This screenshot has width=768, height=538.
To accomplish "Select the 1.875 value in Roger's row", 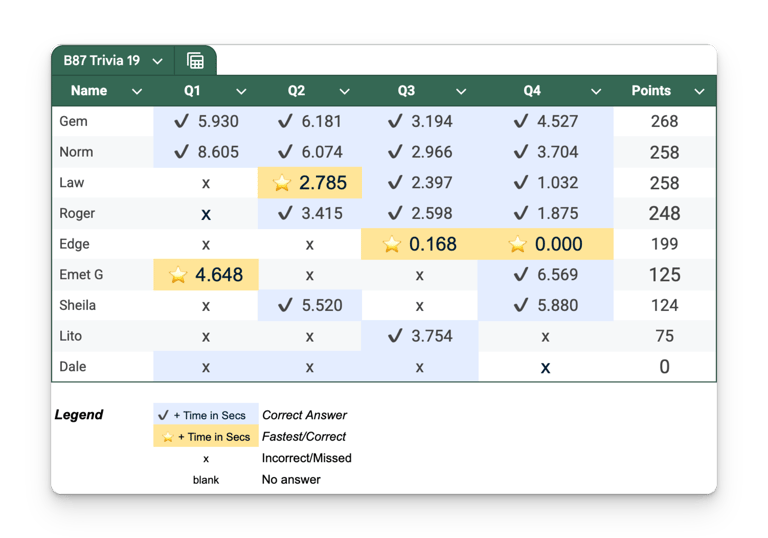I will tap(557, 213).
